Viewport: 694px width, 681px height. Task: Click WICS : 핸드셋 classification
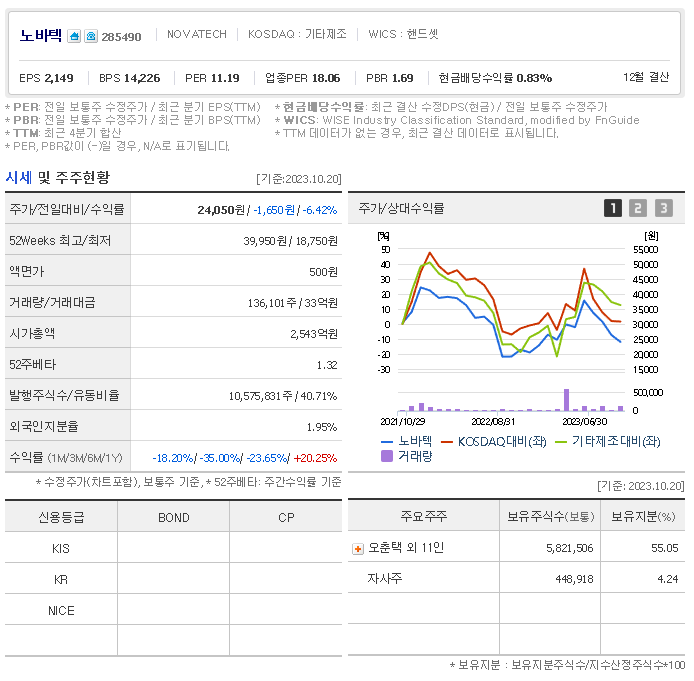[x=403, y=34]
